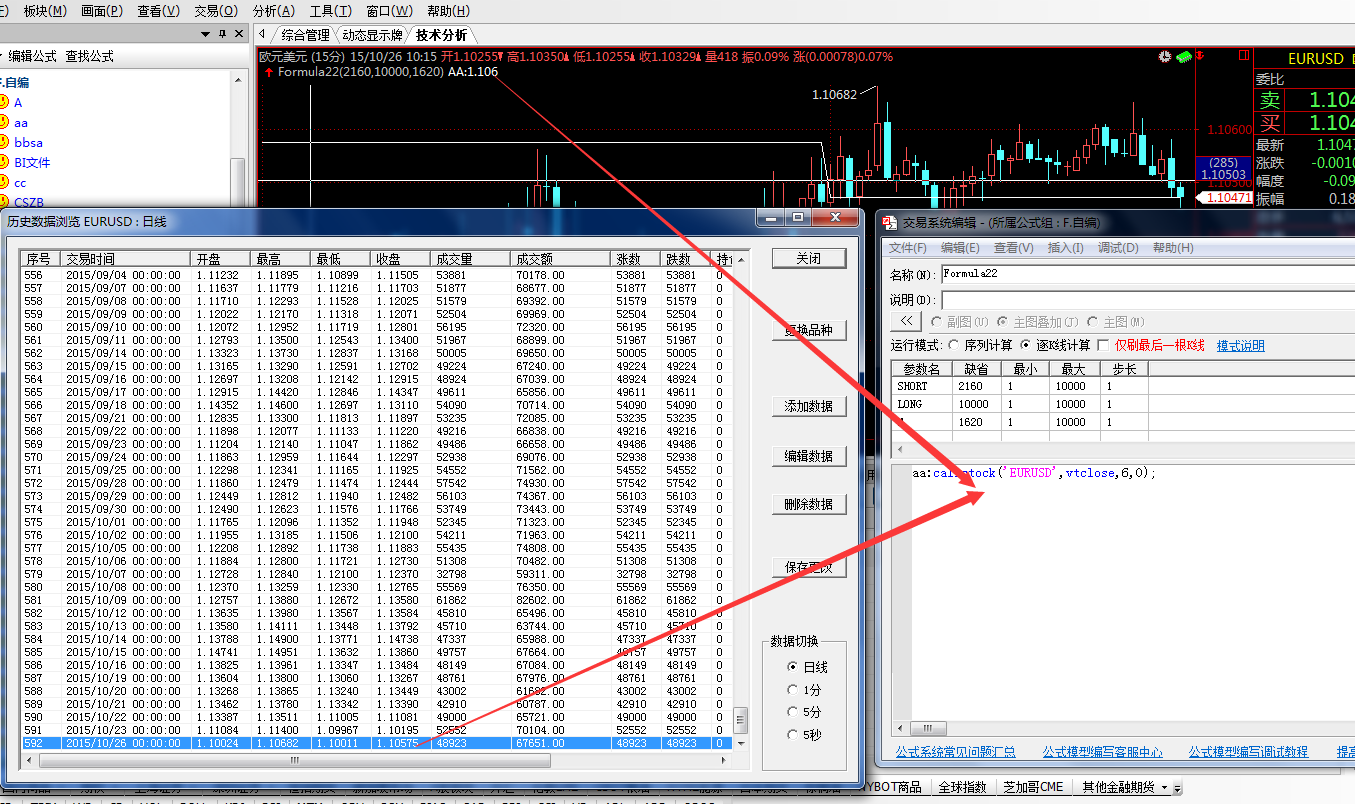Click the clock icon atop the chart
The width and height of the screenshot is (1355, 804).
1164,56
